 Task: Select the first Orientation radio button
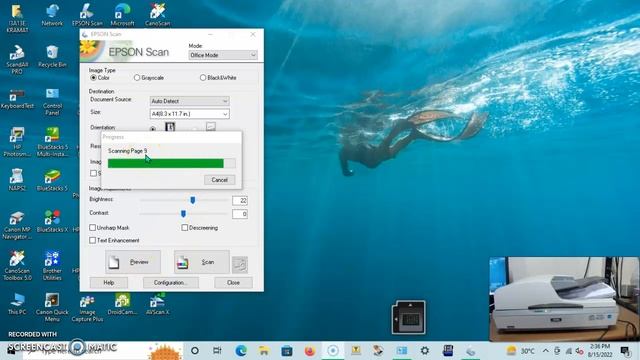pyautogui.click(x=153, y=129)
